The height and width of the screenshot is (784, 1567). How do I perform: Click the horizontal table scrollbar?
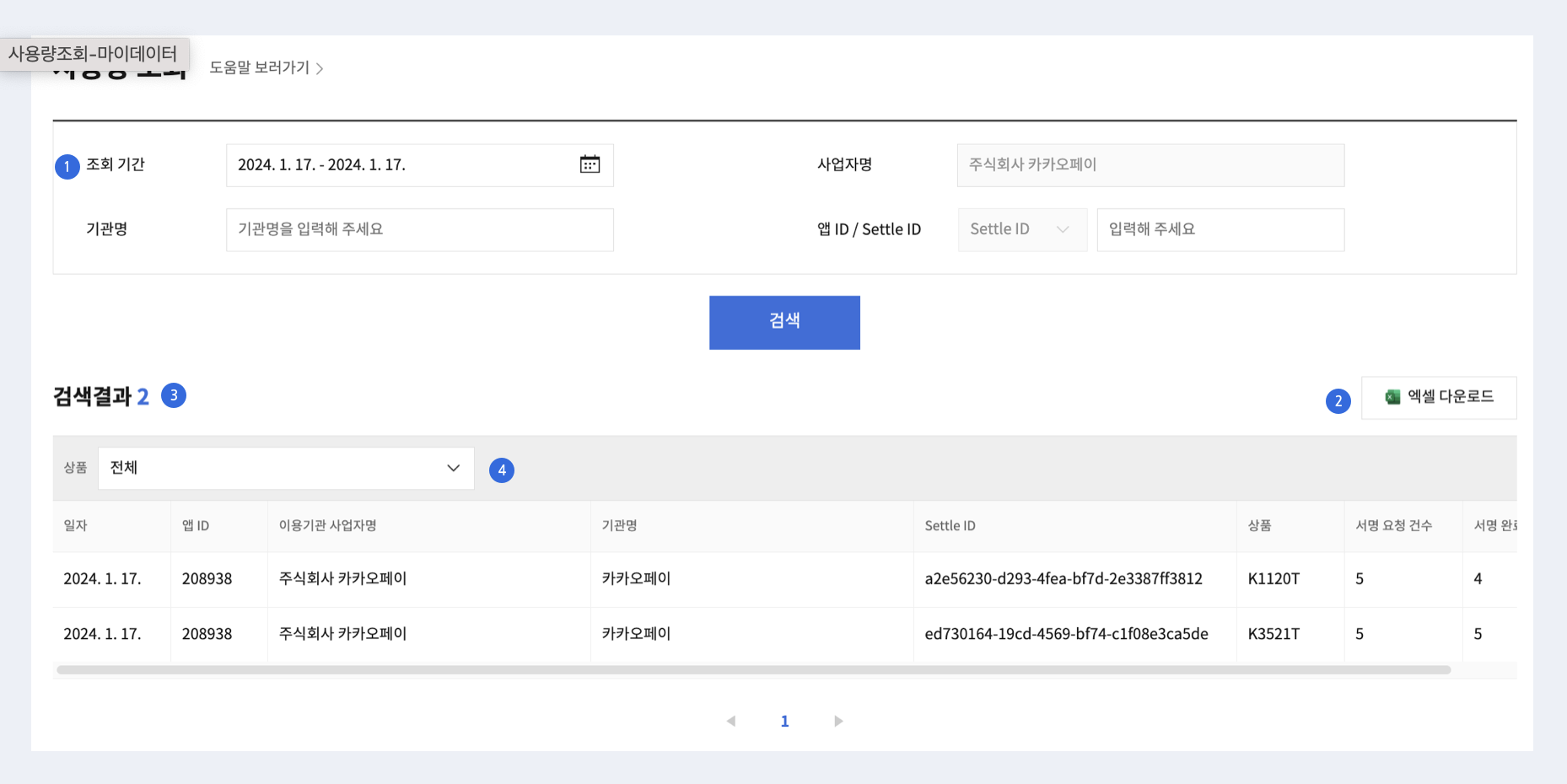[752, 670]
